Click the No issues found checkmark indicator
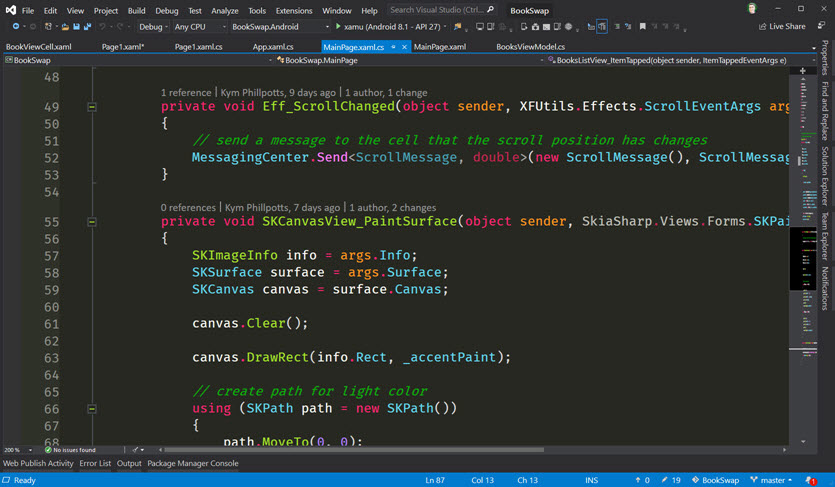This screenshot has width=835, height=487. pos(70,450)
